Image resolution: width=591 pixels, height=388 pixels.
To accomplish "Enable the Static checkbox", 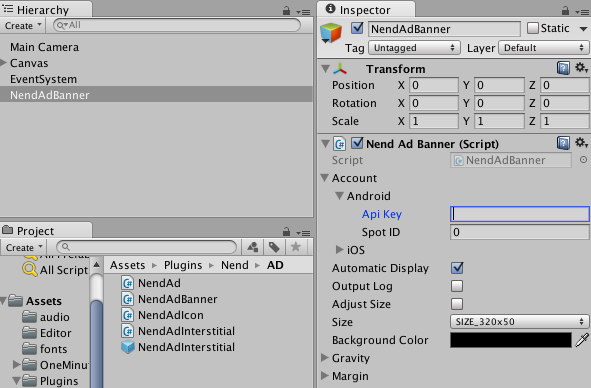I will tap(533, 28).
